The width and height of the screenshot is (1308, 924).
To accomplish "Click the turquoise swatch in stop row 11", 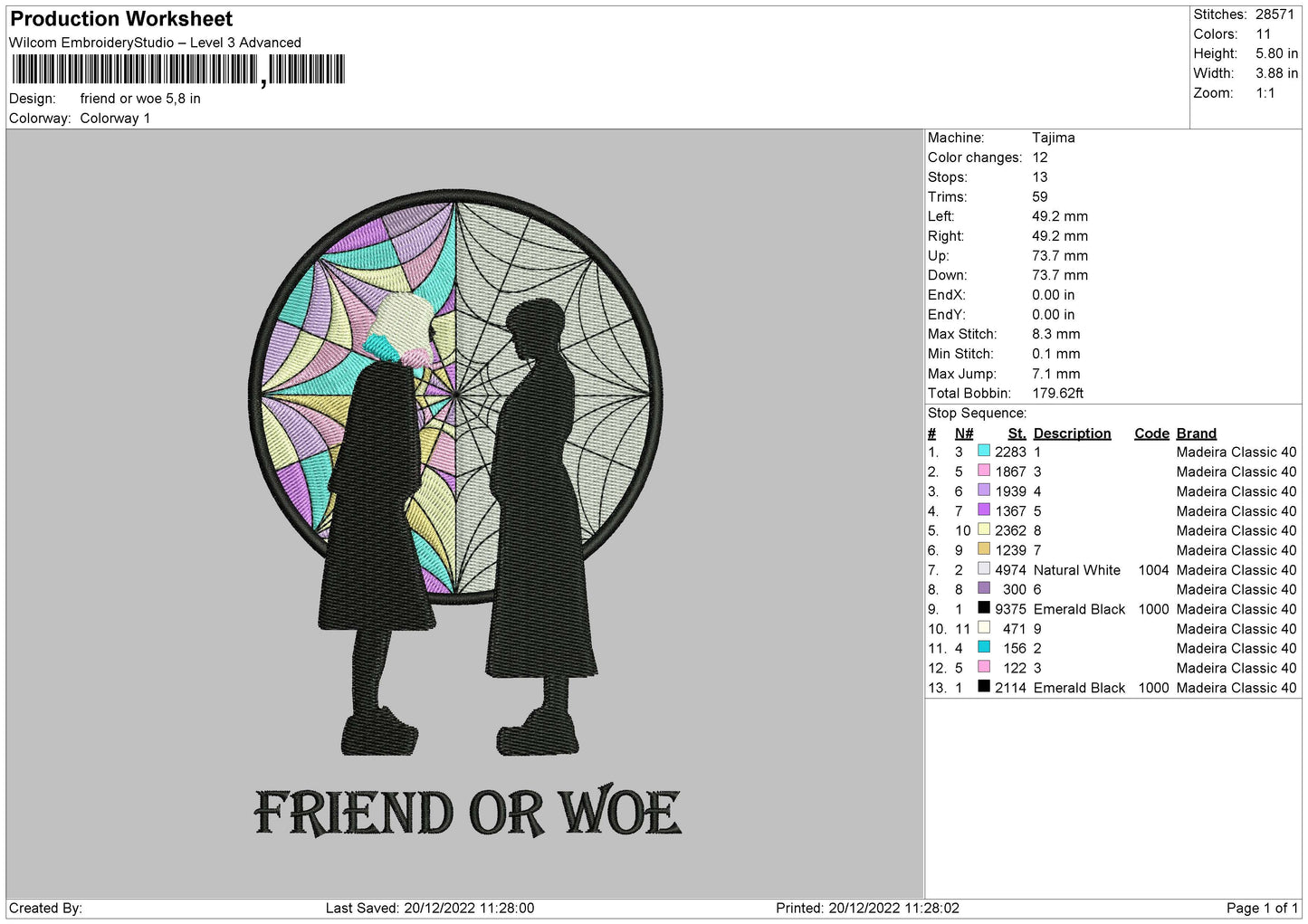I will tap(984, 647).
